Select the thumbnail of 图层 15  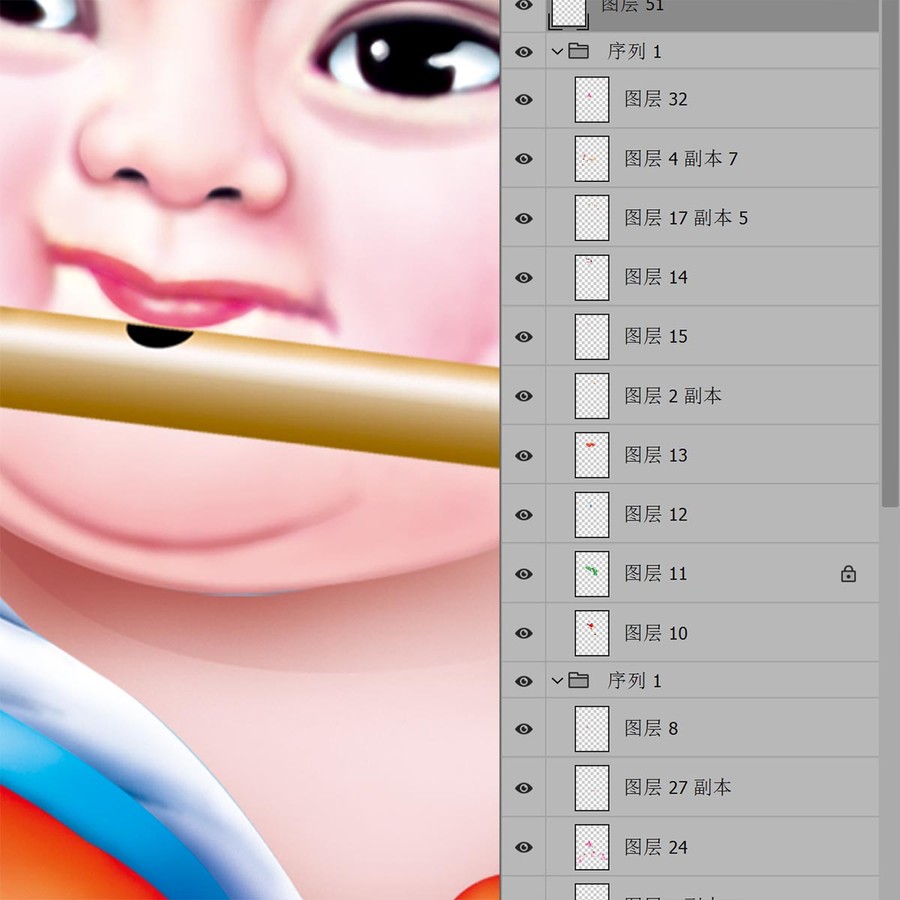(592, 336)
